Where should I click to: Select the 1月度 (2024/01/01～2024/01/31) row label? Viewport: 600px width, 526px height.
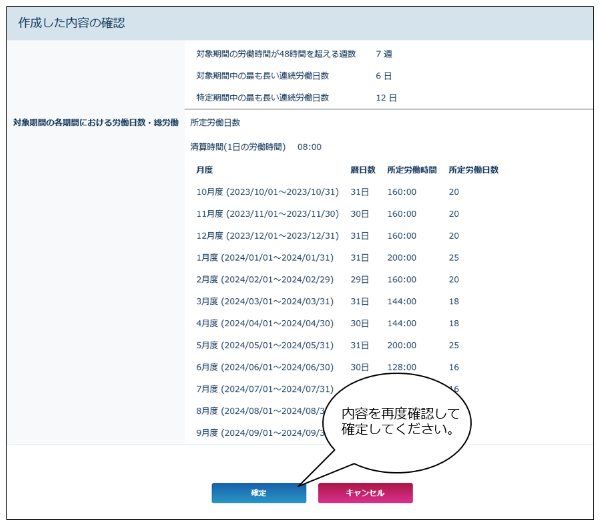263,258
